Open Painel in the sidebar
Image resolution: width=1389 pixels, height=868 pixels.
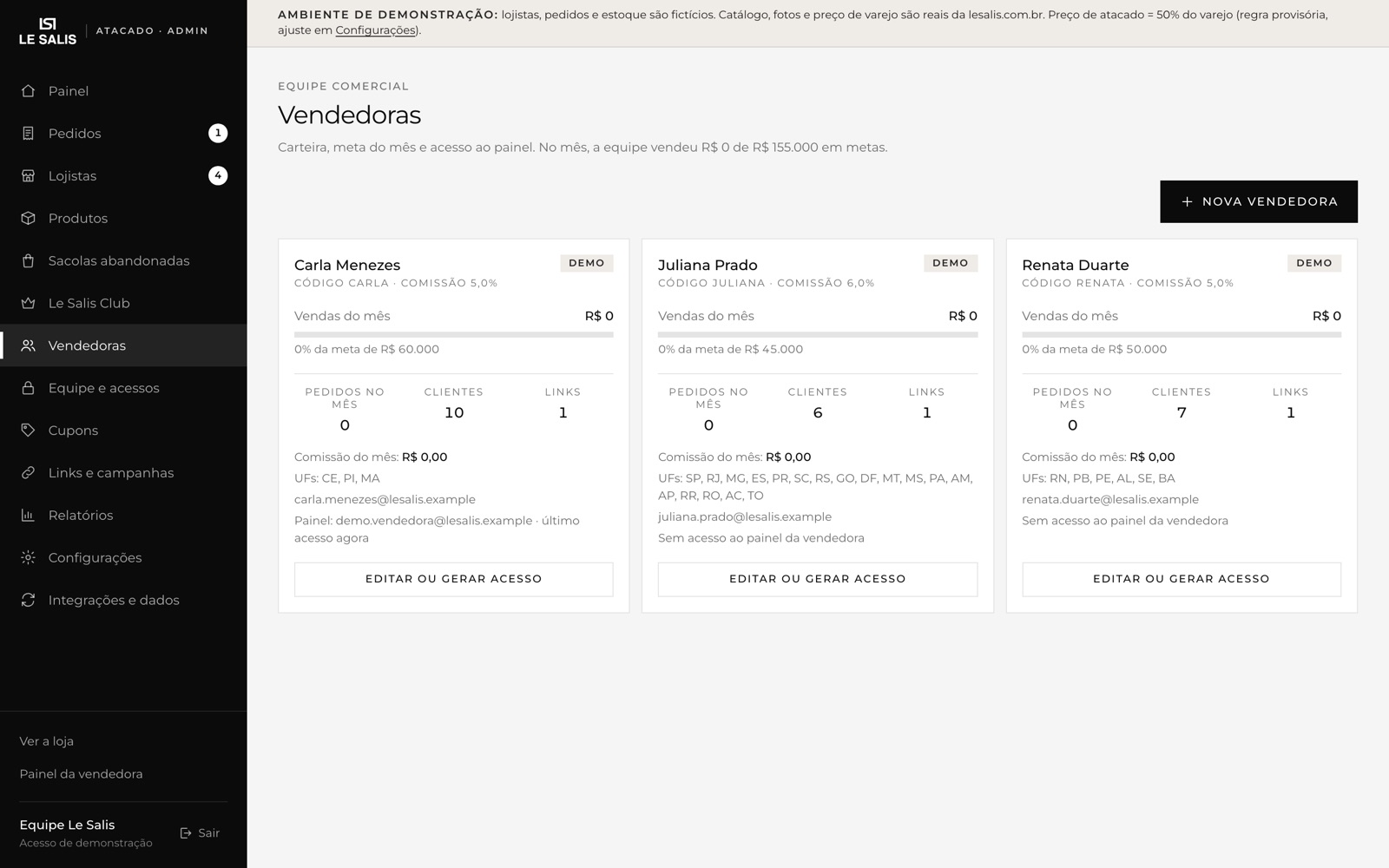(x=123, y=91)
